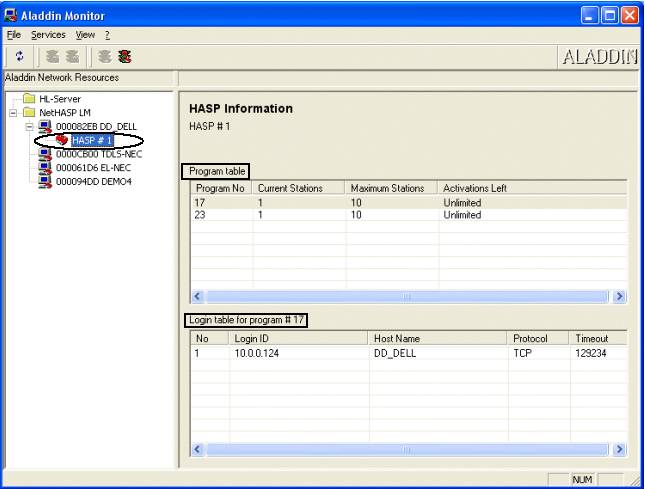Image resolution: width=645 pixels, height=489 pixels.
Task: Open the View menu
Action: [x=85, y=35]
